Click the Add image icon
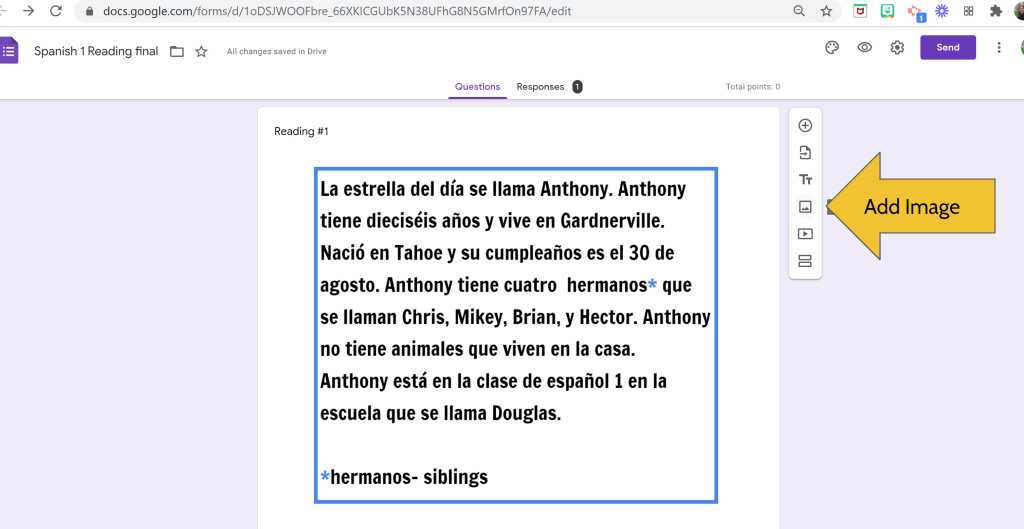The height and width of the screenshot is (529, 1024). tap(805, 207)
